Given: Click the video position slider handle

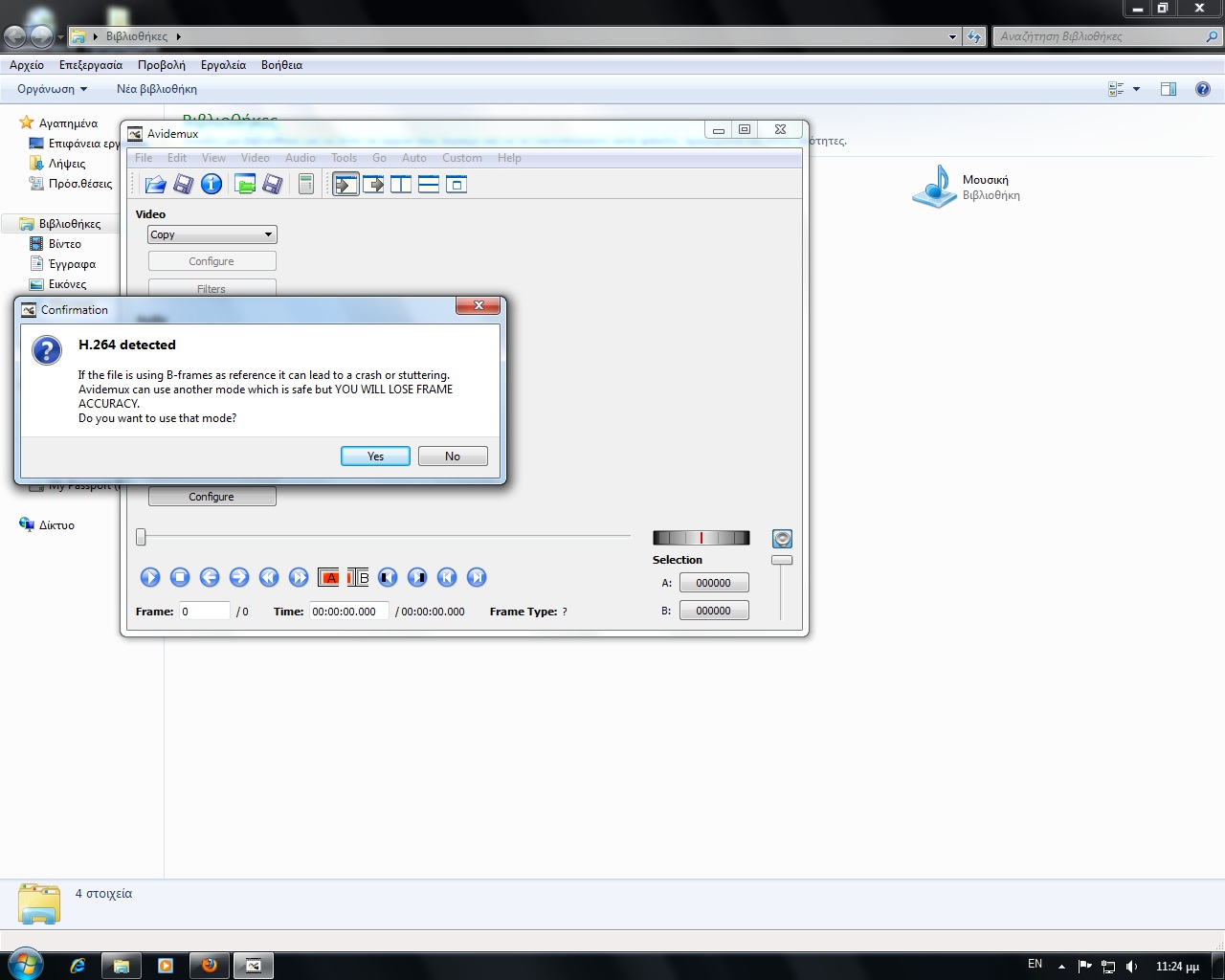Looking at the screenshot, I should [x=141, y=537].
